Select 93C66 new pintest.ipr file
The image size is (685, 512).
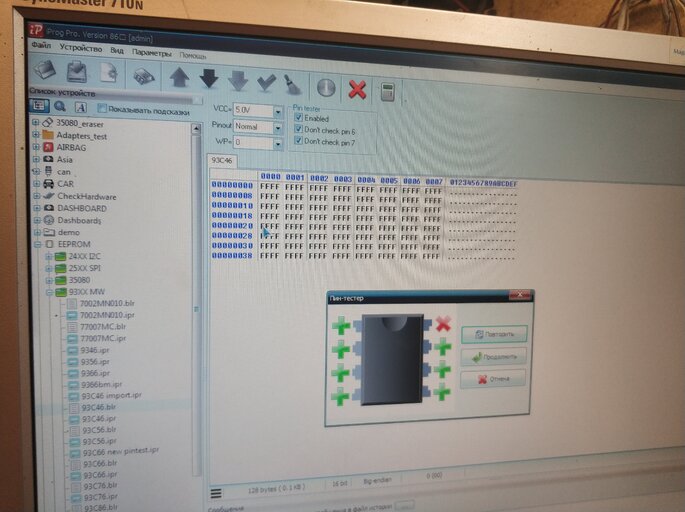click(x=121, y=452)
